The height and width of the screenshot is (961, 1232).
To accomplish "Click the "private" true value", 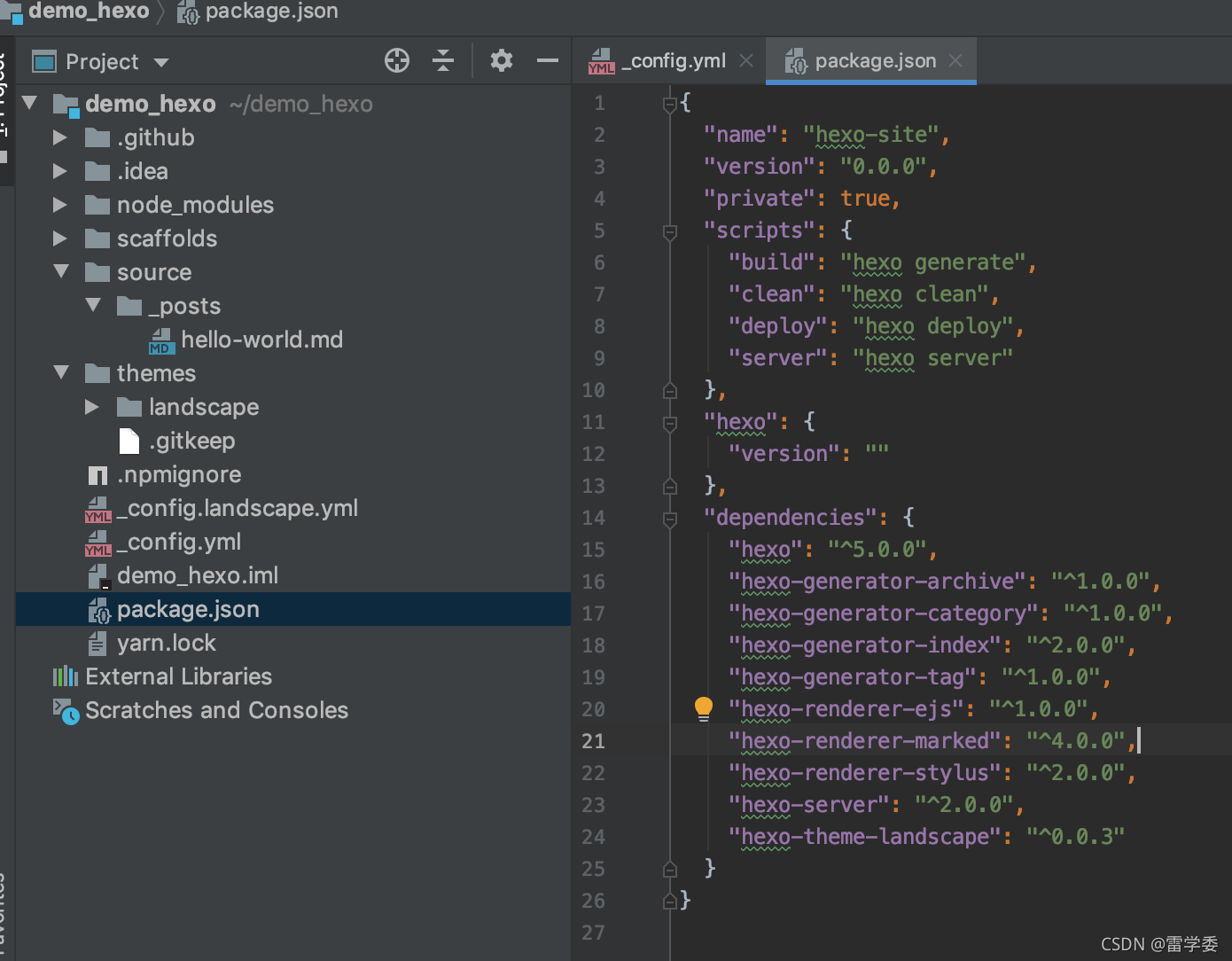I will click(x=865, y=199).
